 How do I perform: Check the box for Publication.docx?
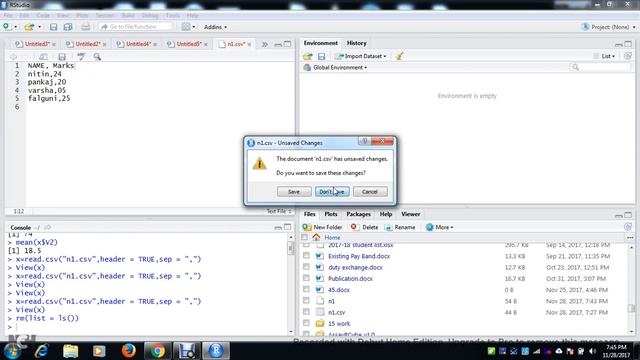(x=306, y=278)
